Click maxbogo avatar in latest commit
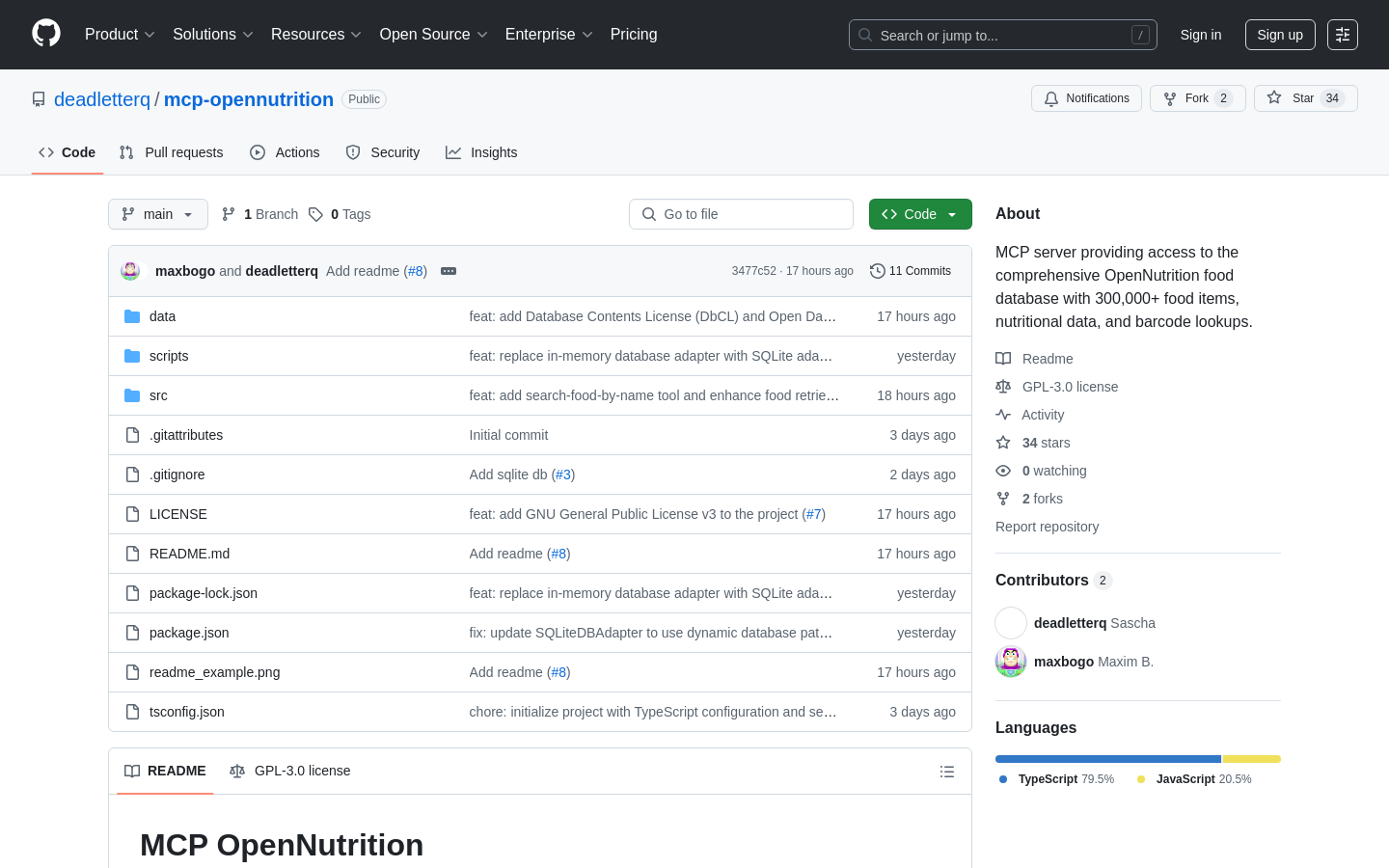 130,271
